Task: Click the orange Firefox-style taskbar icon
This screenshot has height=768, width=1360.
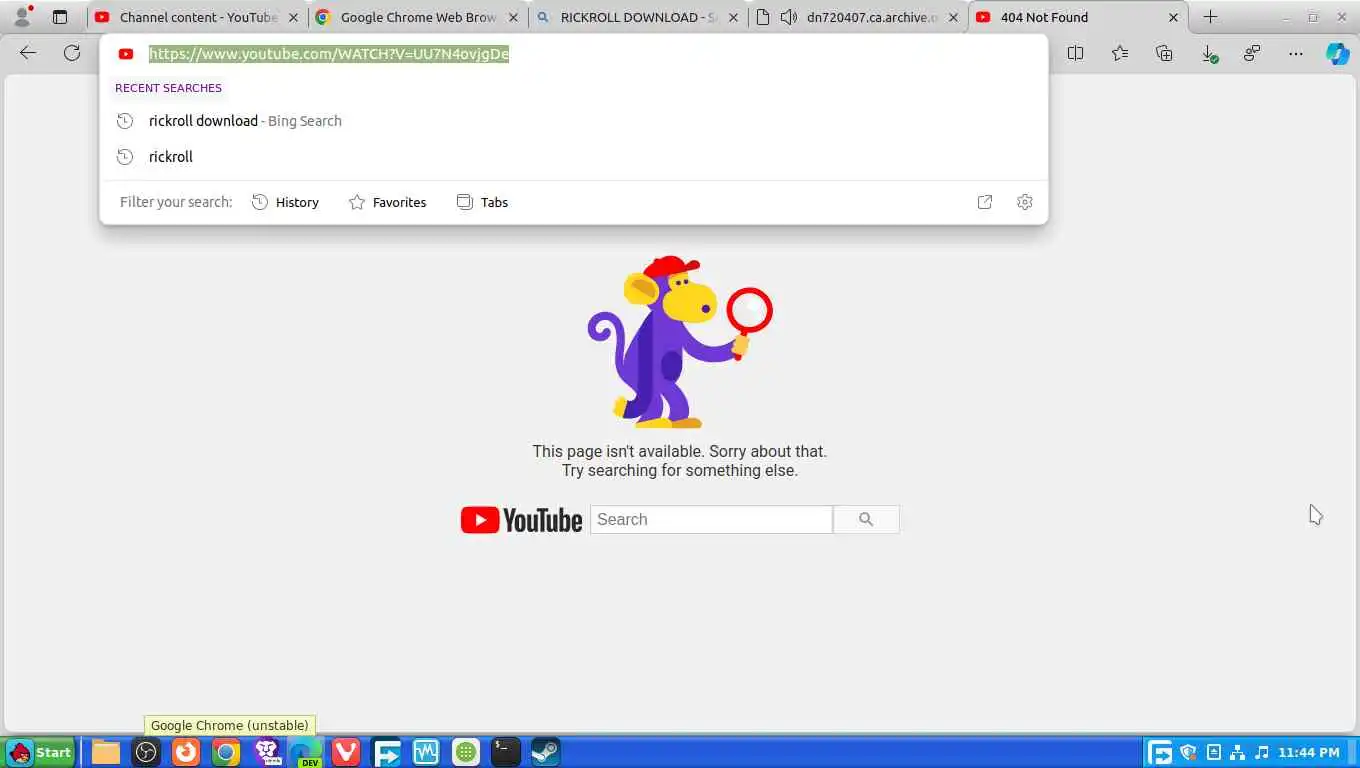Action: [x=186, y=752]
